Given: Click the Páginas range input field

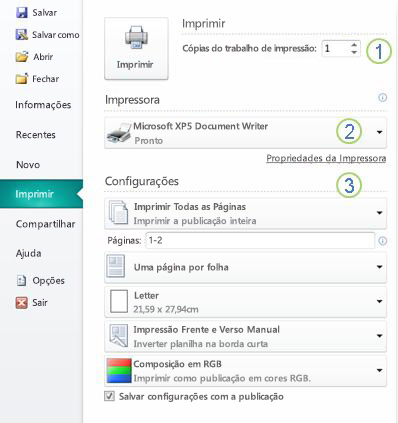Looking at the screenshot, I should pos(260,240).
